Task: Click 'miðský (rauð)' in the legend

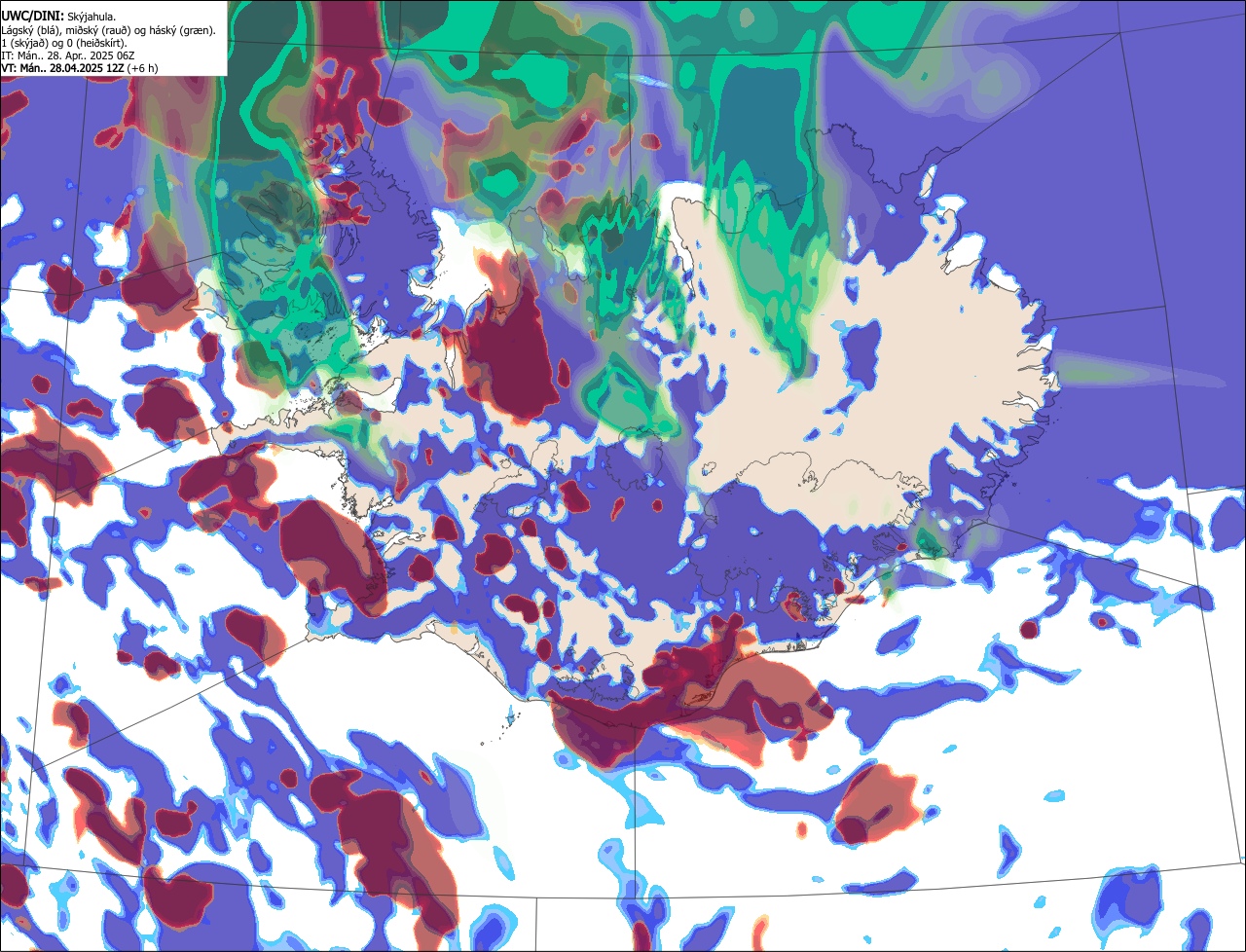Action: pyautogui.click(x=98, y=31)
